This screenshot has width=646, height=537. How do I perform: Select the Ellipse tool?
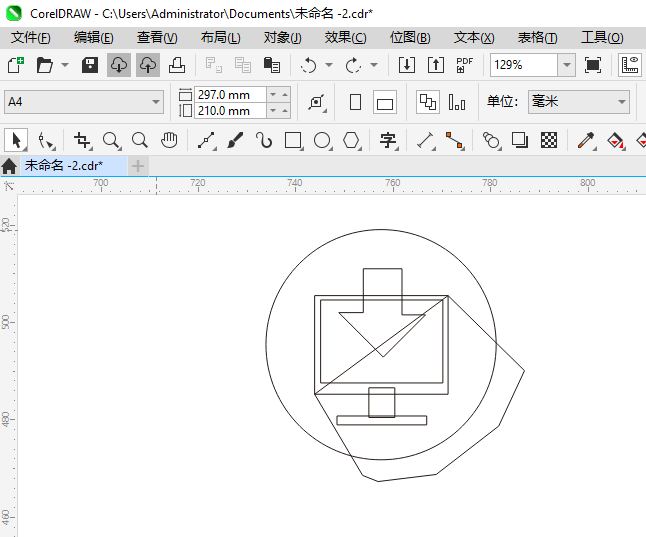322,140
